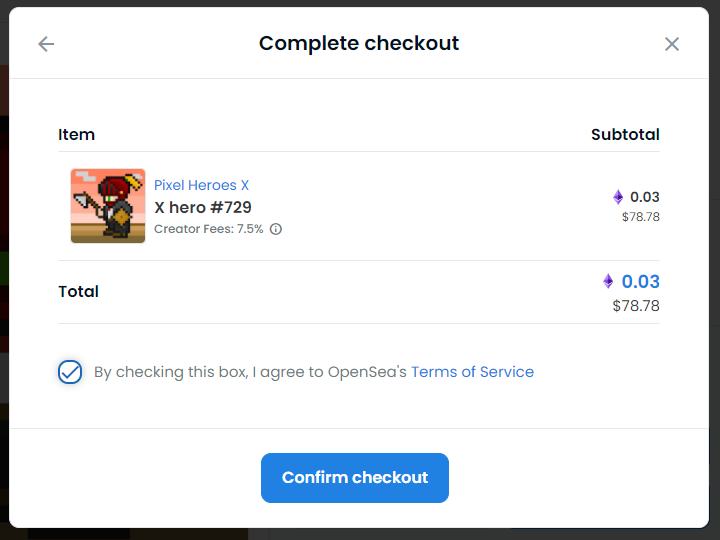
Task: Close the Complete checkout dialog
Action: tap(672, 44)
